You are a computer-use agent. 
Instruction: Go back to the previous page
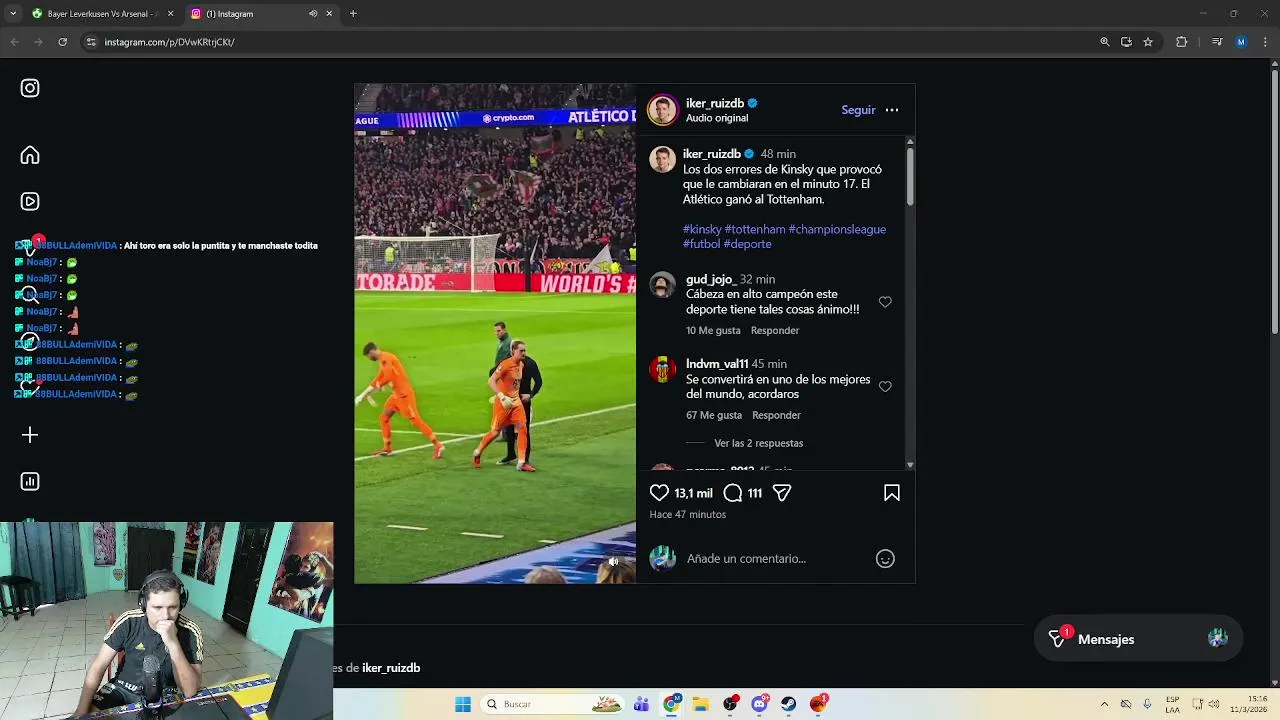[x=14, y=42]
